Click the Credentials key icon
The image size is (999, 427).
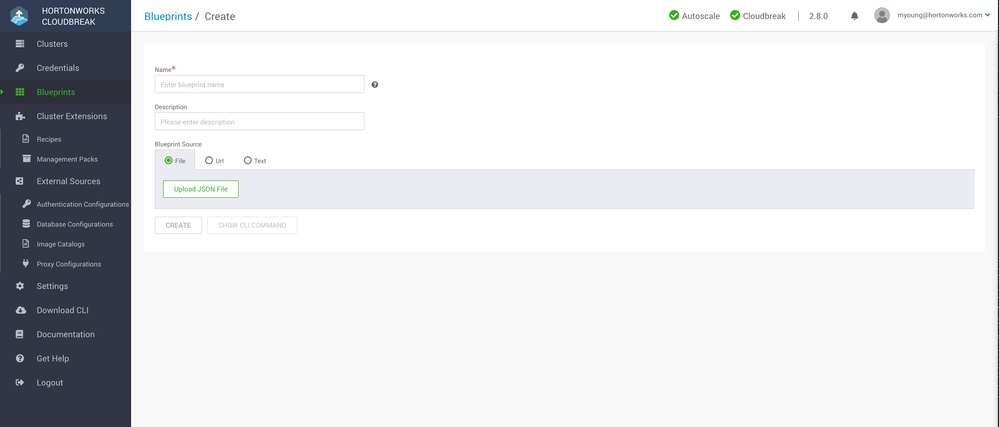[20, 68]
